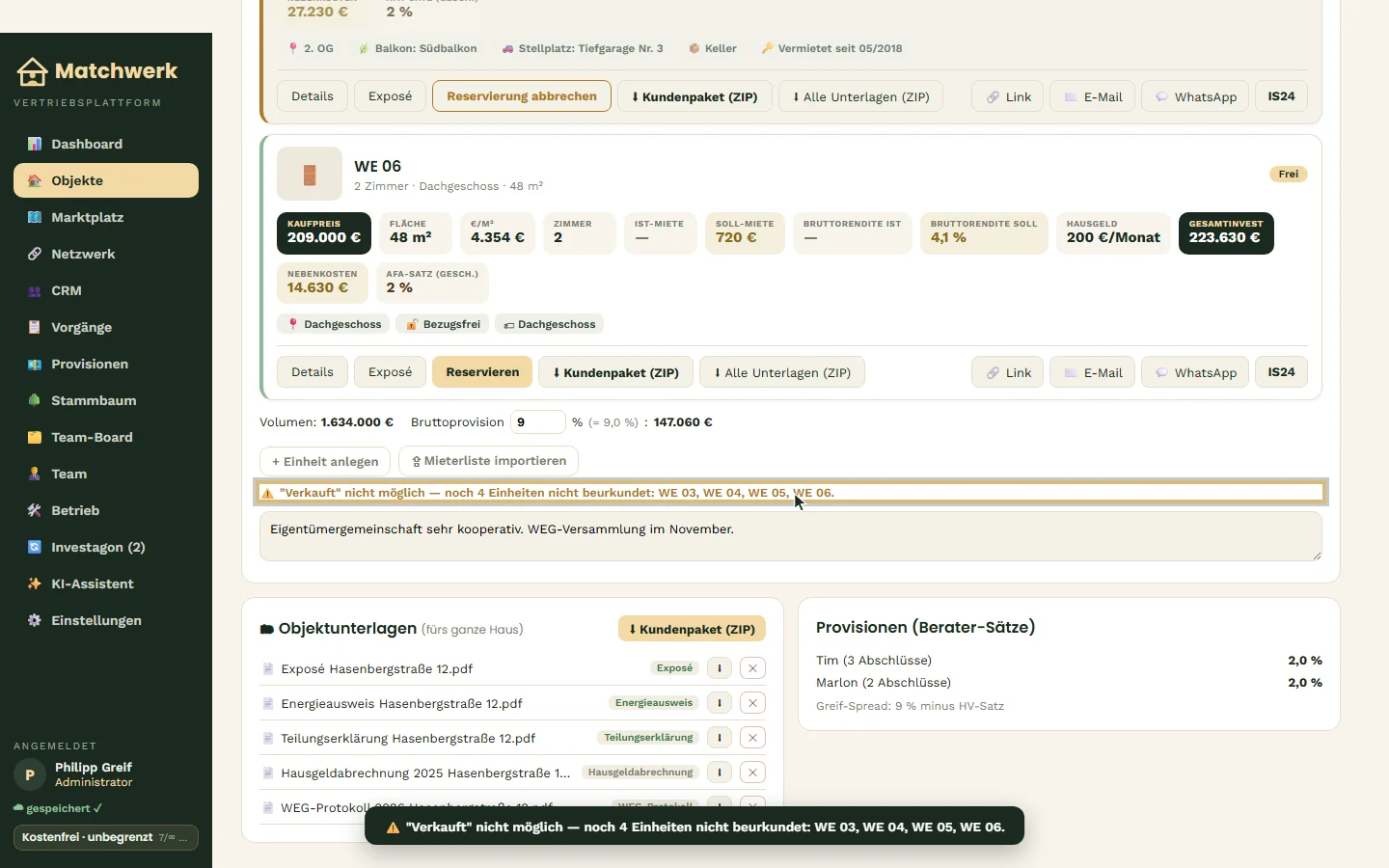Download Objektunterlagen Kundenpaket (ZIP)
The height and width of the screenshot is (868, 1389).
(693, 629)
